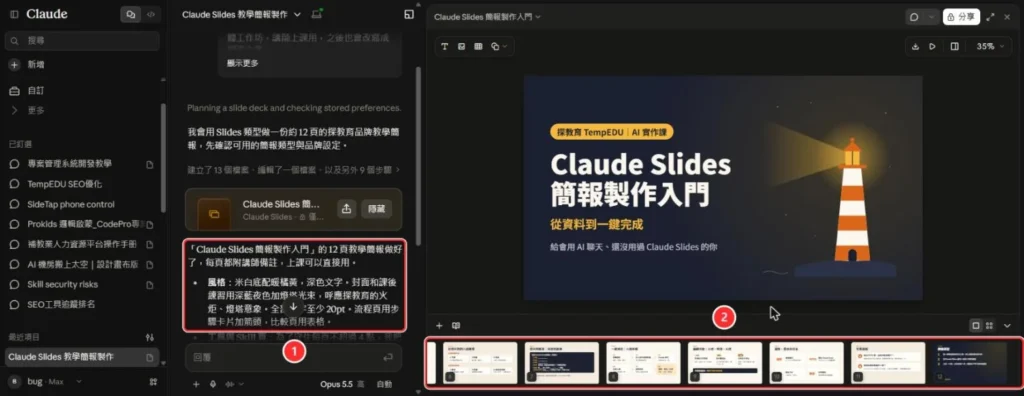Screen dimensions: 1024x396
Task: Switch to single slide view
Action: click(x=976, y=325)
